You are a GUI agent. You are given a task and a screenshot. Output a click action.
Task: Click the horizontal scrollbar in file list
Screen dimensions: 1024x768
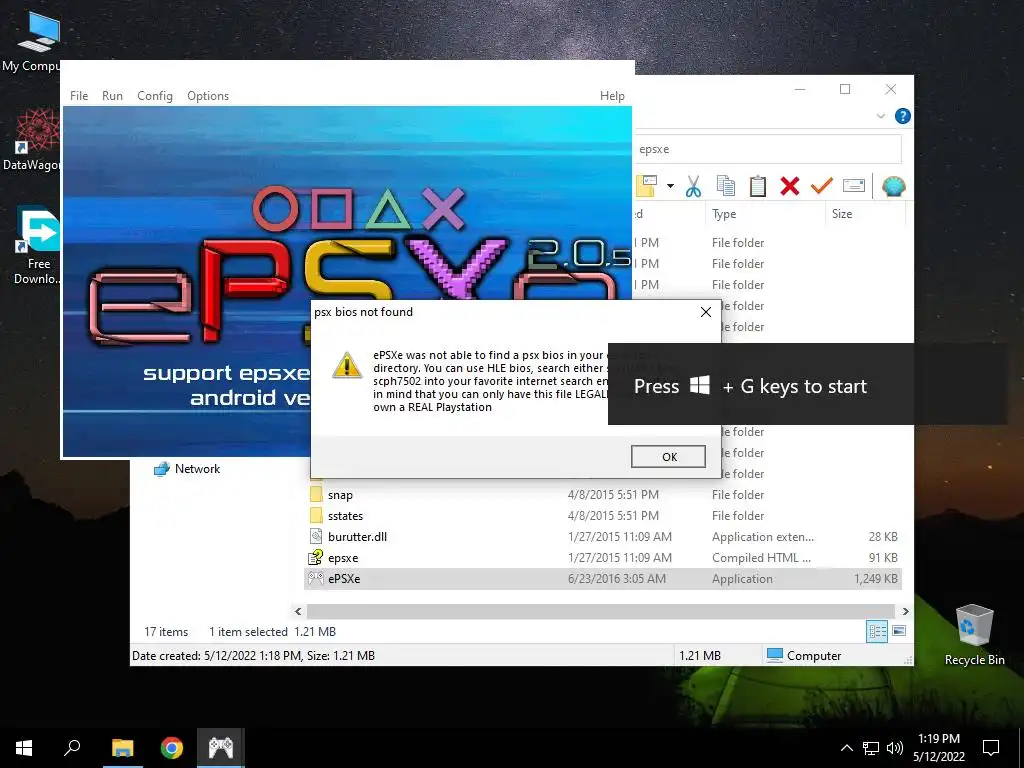pos(600,611)
